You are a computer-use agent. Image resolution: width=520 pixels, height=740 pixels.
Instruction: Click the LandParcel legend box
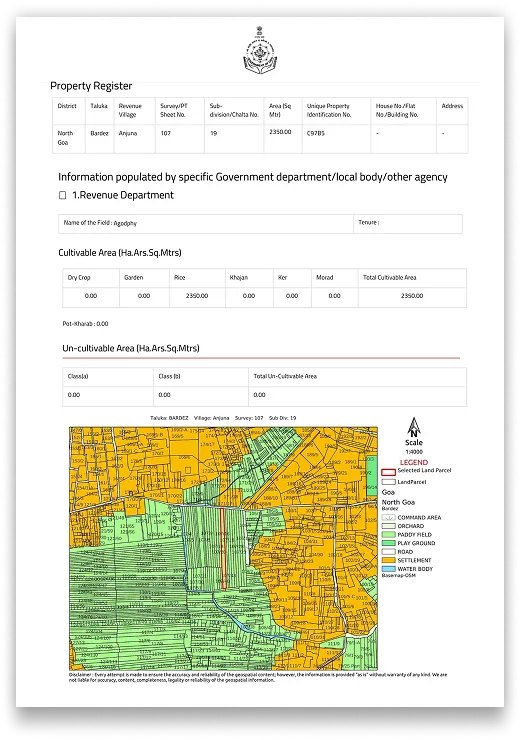point(388,482)
